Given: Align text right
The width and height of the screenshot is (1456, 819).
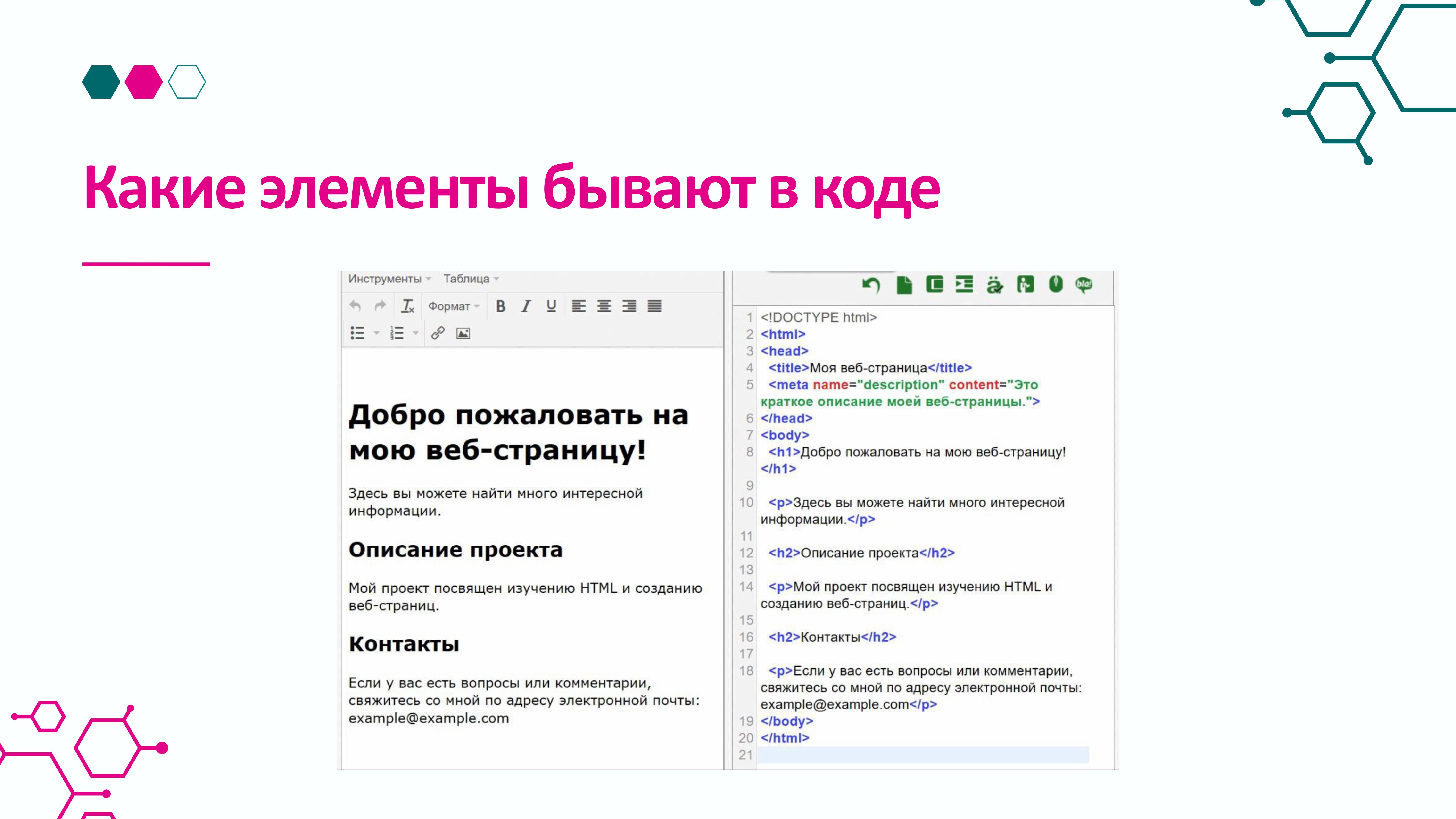Looking at the screenshot, I should [x=629, y=306].
